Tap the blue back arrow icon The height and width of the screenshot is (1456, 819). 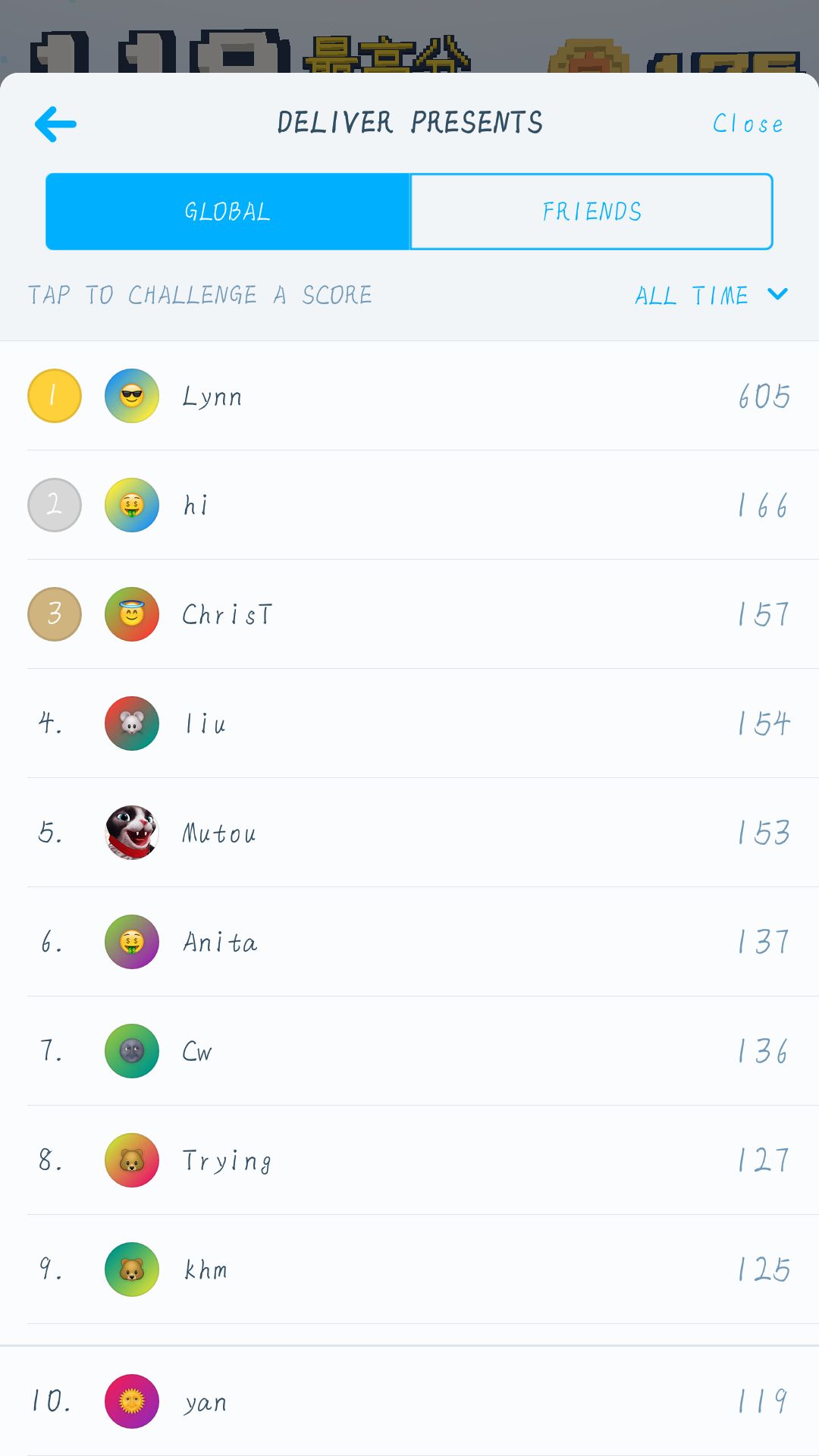55,124
